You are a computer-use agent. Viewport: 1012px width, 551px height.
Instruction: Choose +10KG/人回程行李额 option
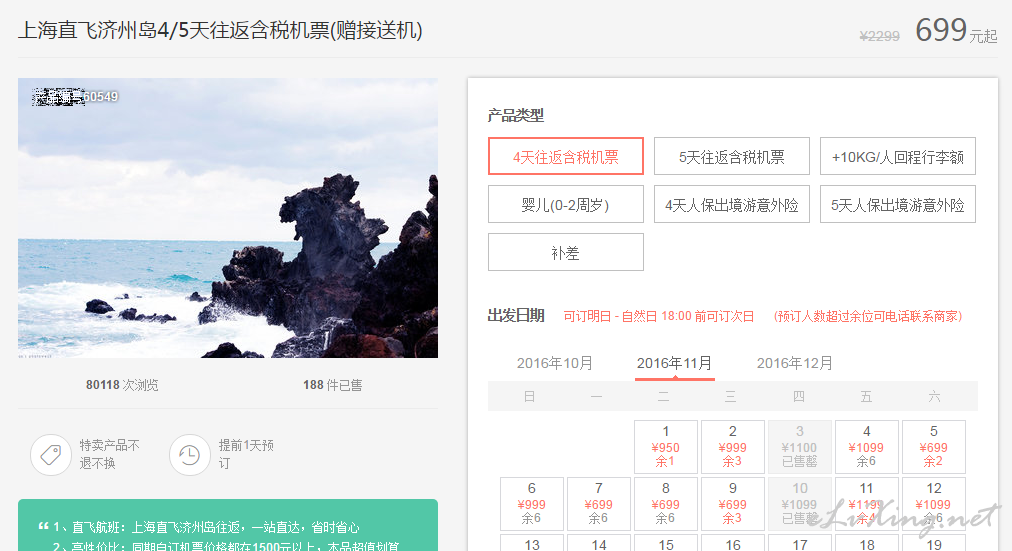click(897, 156)
